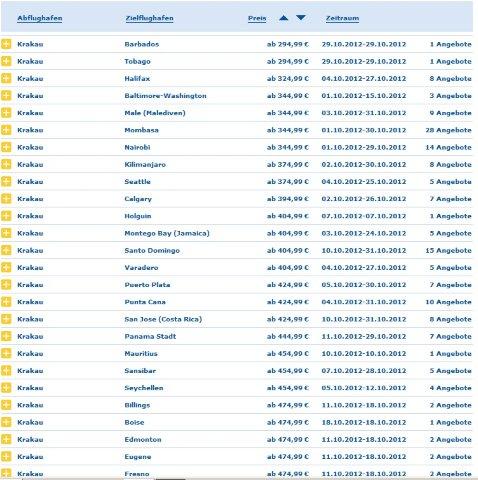The width and height of the screenshot is (478, 480).
Task: Expand the Halifax row with its plus icon
Action: coord(6,78)
